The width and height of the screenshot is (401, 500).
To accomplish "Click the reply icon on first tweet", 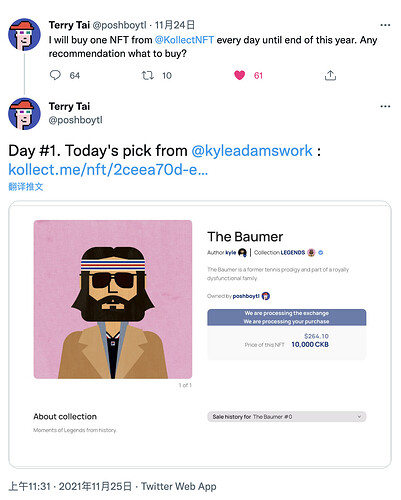I will (55, 75).
